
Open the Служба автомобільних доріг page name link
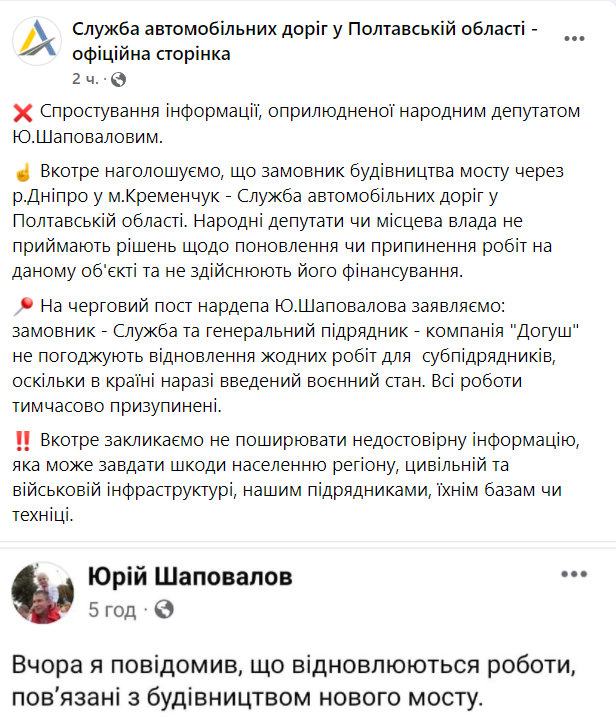tap(305, 40)
